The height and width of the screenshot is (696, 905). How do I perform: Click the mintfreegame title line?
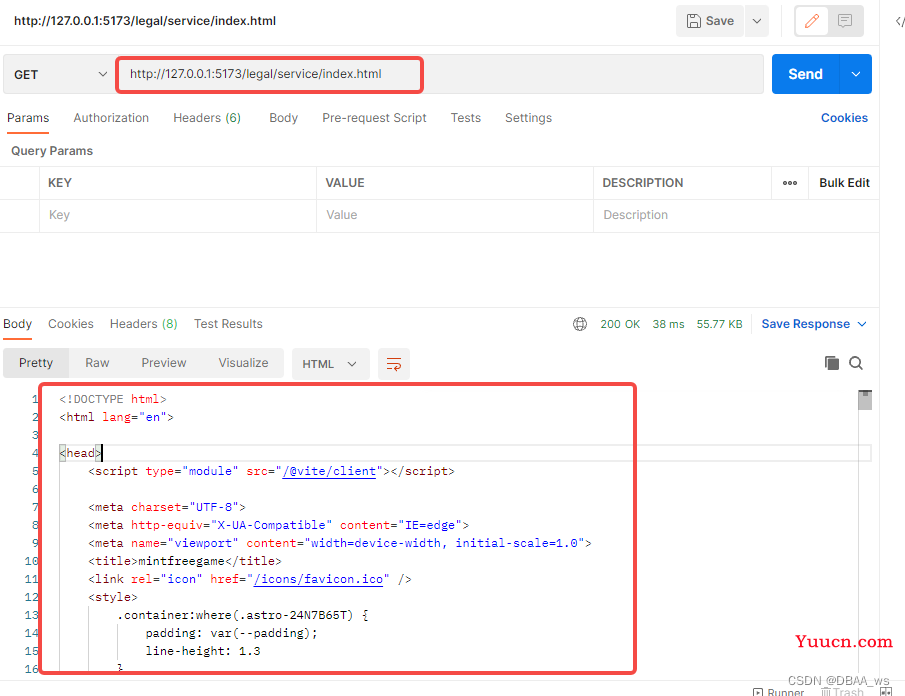[185, 562]
